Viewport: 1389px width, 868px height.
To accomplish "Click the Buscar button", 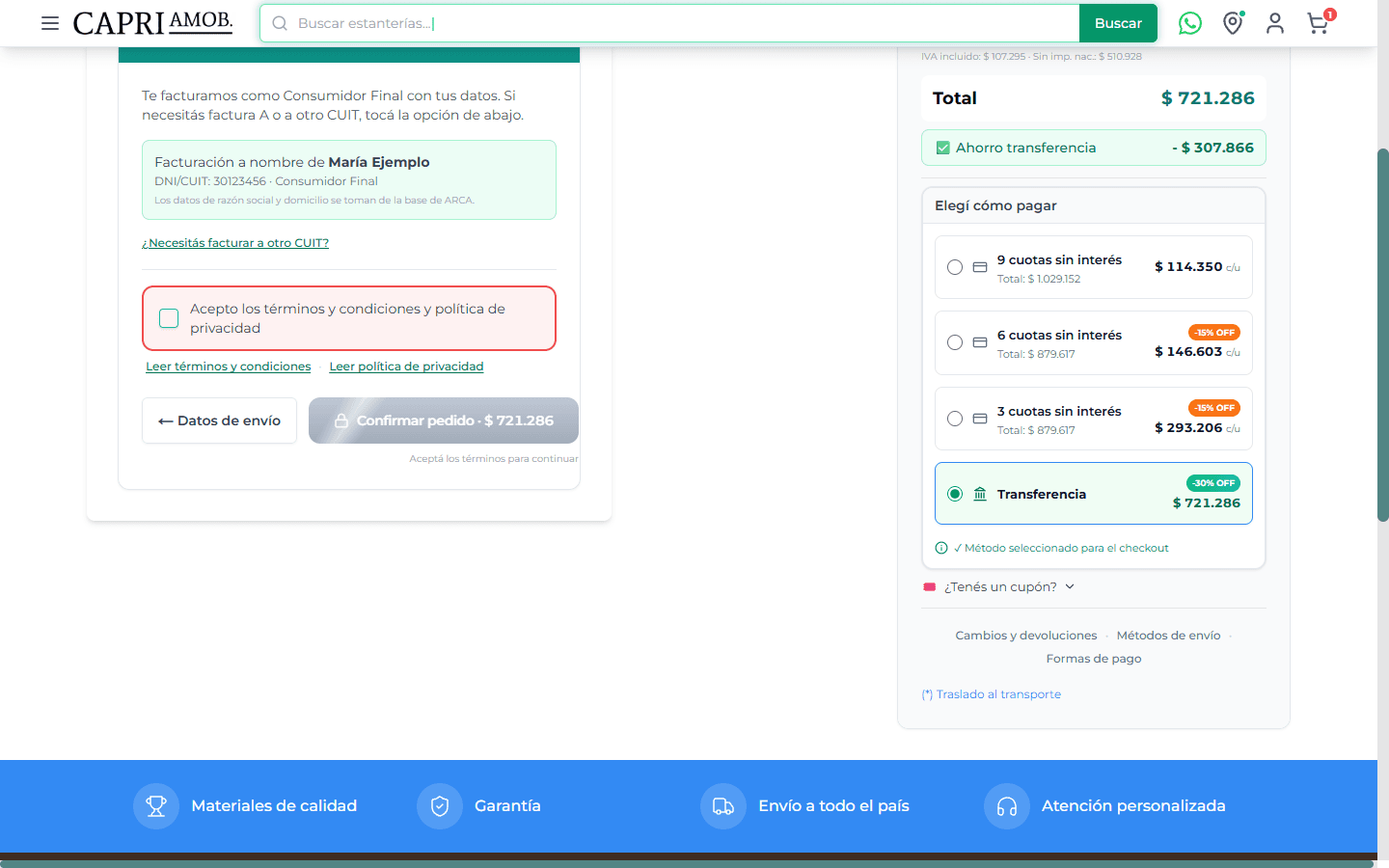I will tap(1118, 23).
